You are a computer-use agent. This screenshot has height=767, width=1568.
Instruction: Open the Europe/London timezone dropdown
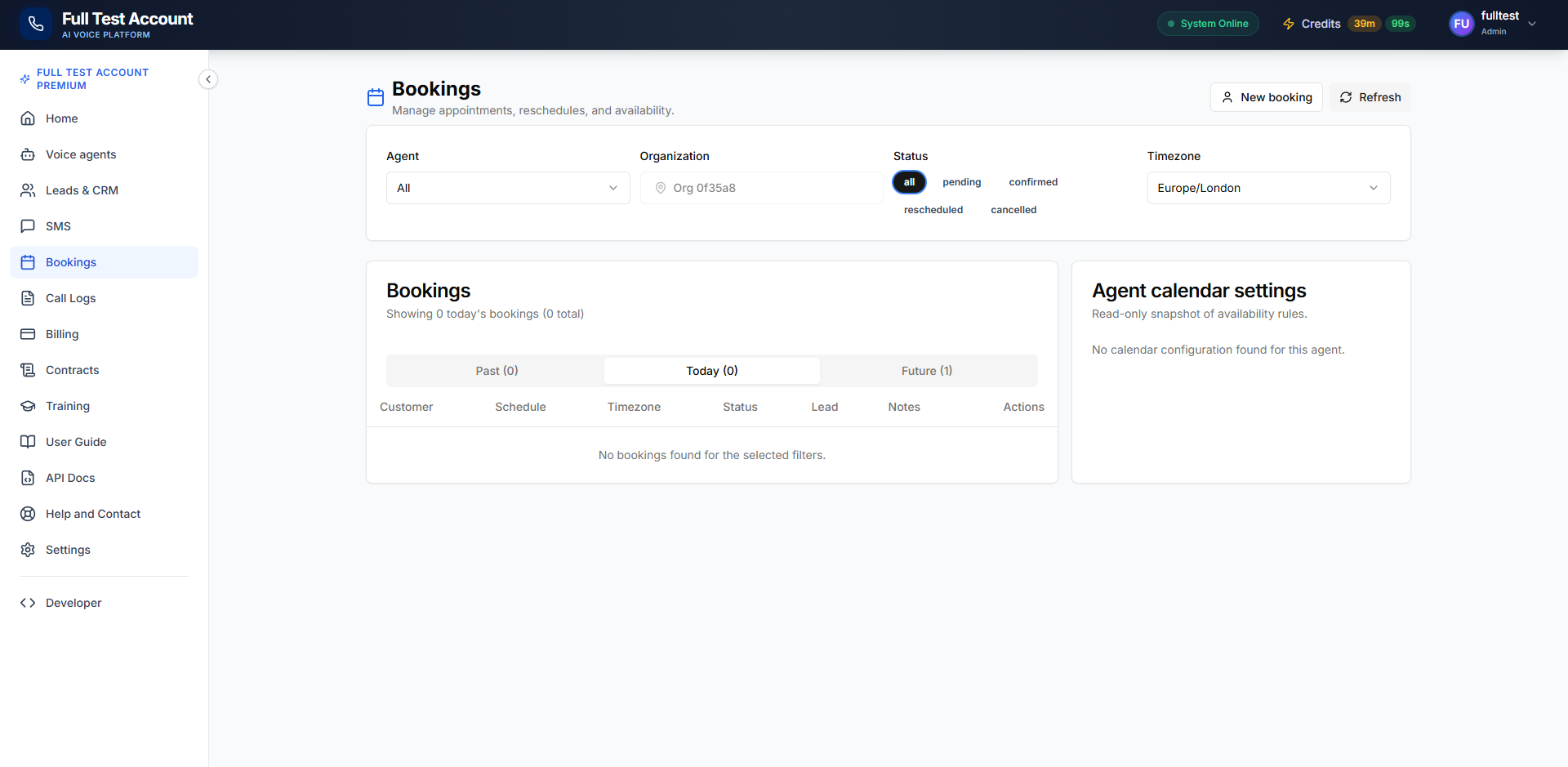[x=1267, y=188]
